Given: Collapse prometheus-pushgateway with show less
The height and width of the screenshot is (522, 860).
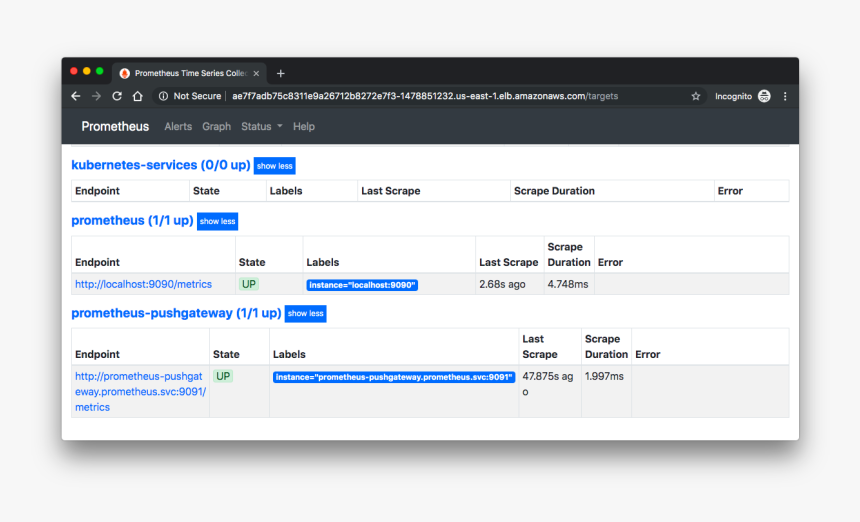Looking at the screenshot, I should [x=305, y=314].
